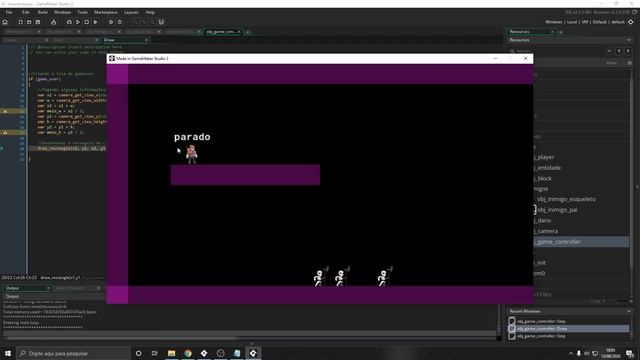This screenshot has height=360, width=640.
Task: Go to next search result arrow
Action: (x=628, y=51)
